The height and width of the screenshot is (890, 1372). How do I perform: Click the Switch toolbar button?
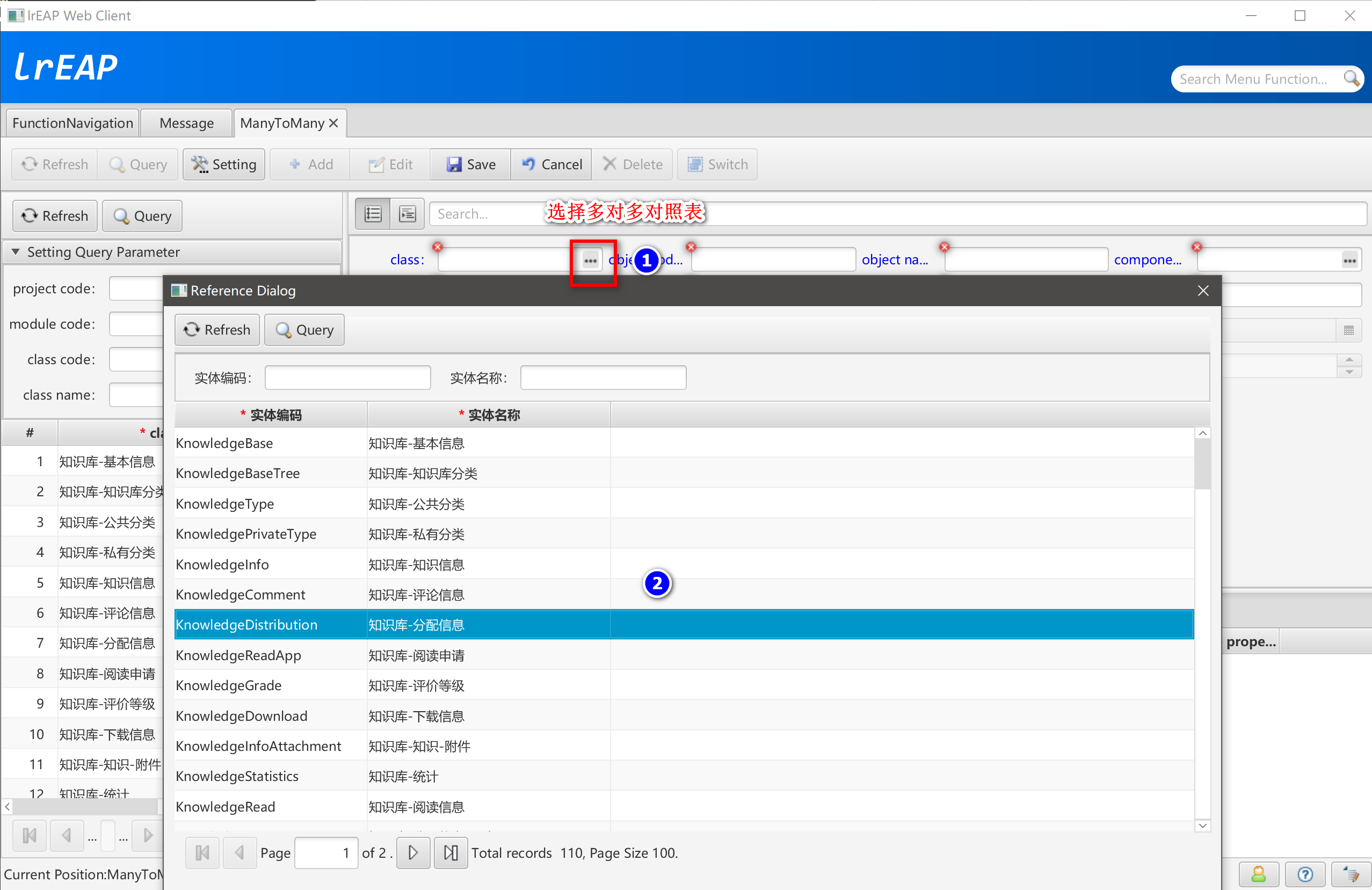717,164
